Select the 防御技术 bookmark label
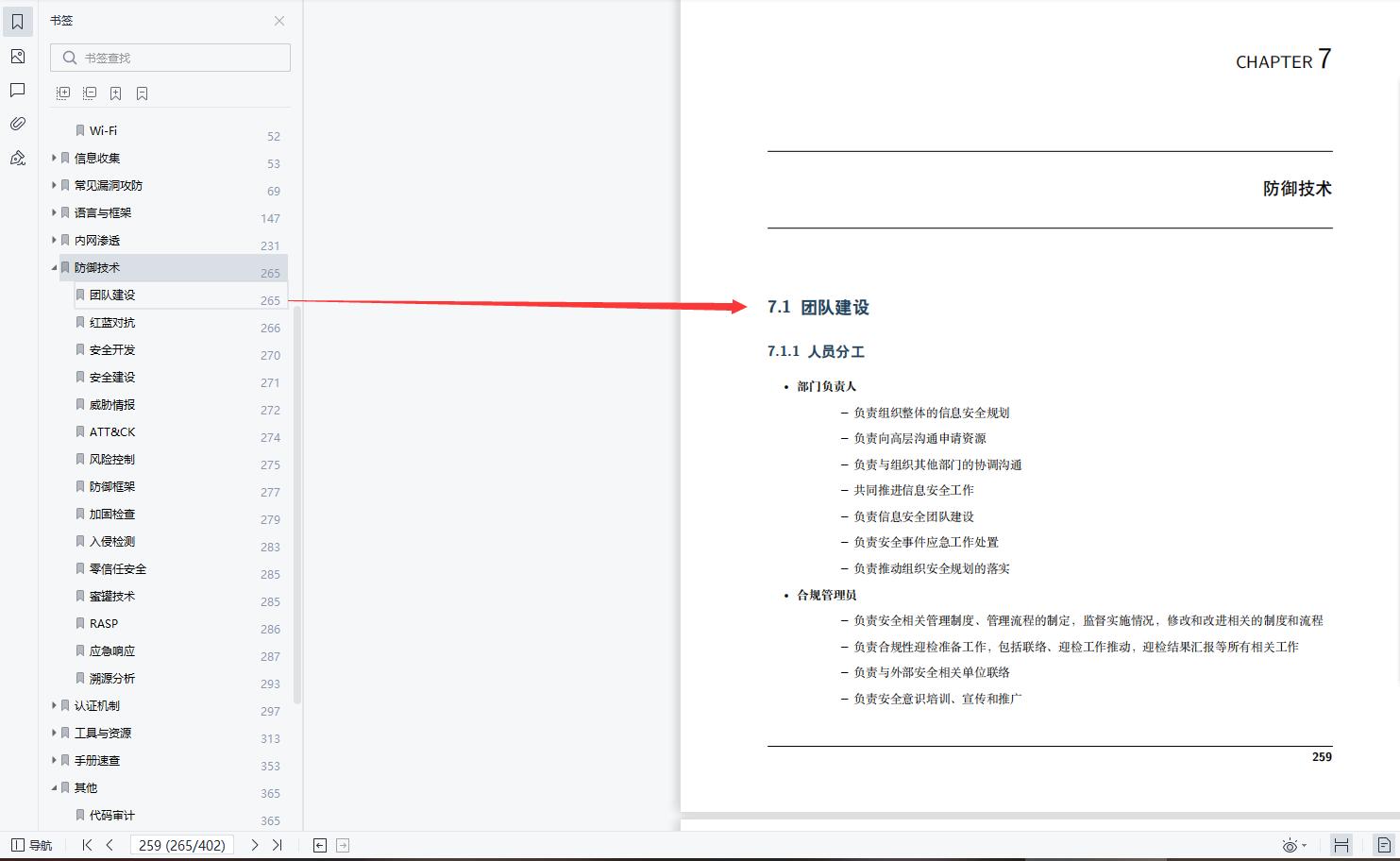The width and height of the screenshot is (1400, 861). (x=97, y=267)
